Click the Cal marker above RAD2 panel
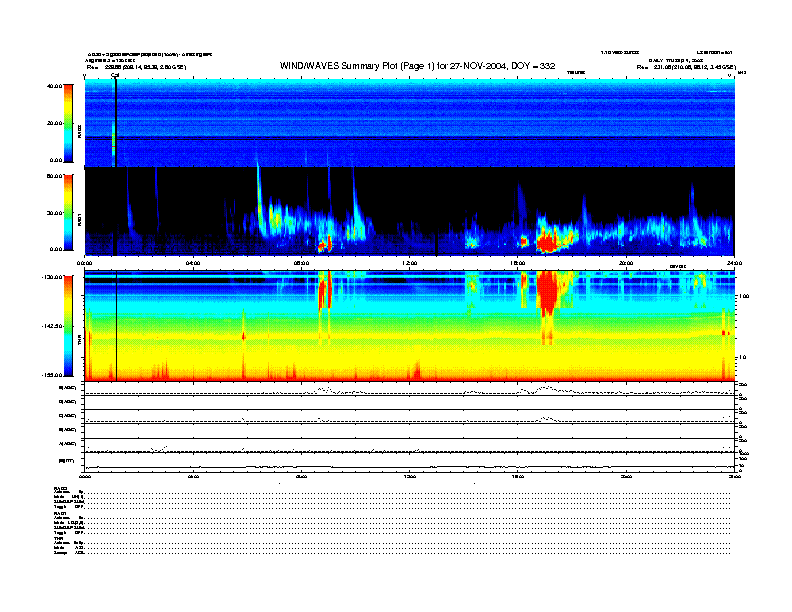 pyautogui.click(x=114, y=75)
